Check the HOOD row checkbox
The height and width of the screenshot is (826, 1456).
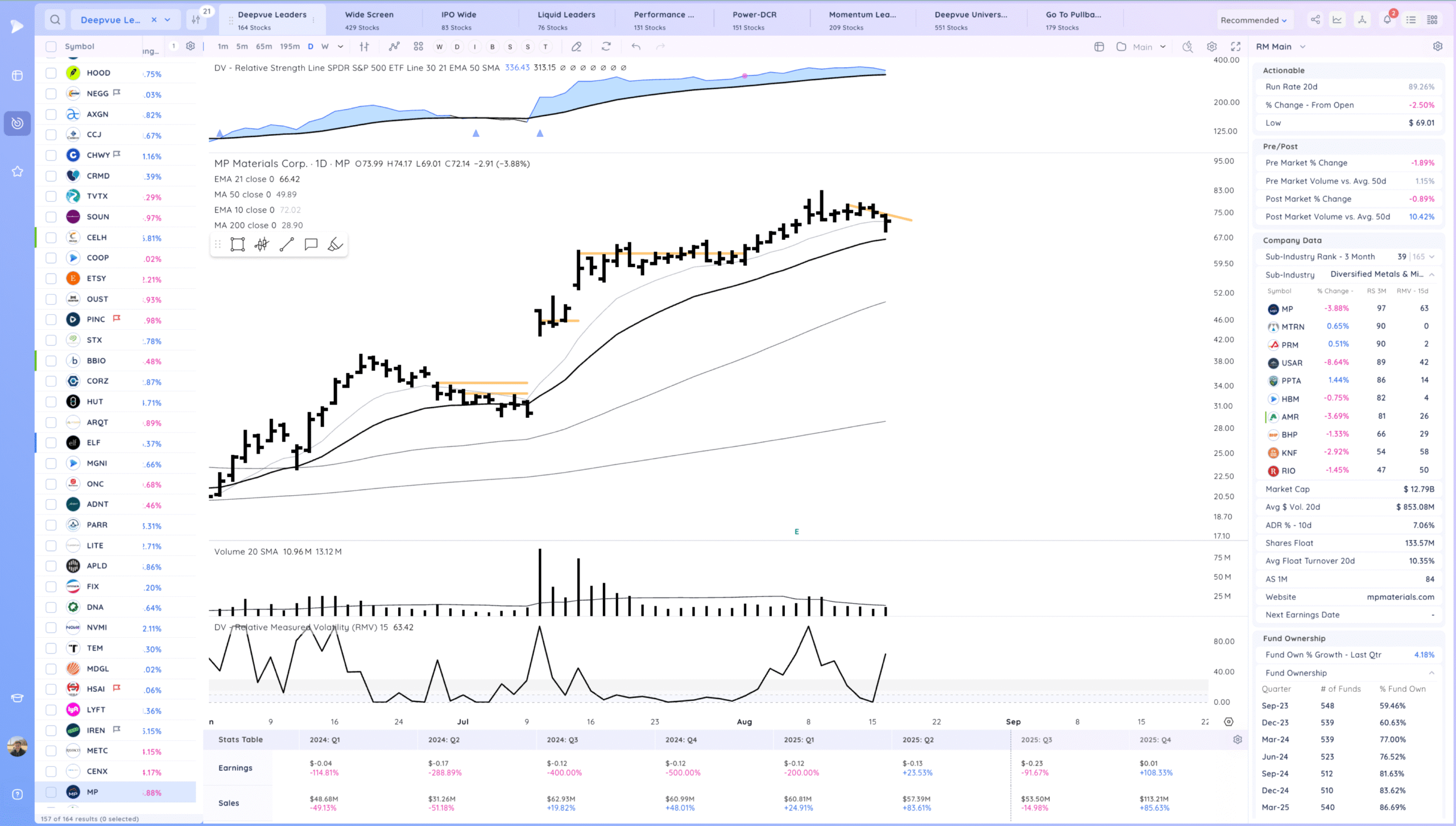[x=51, y=73]
